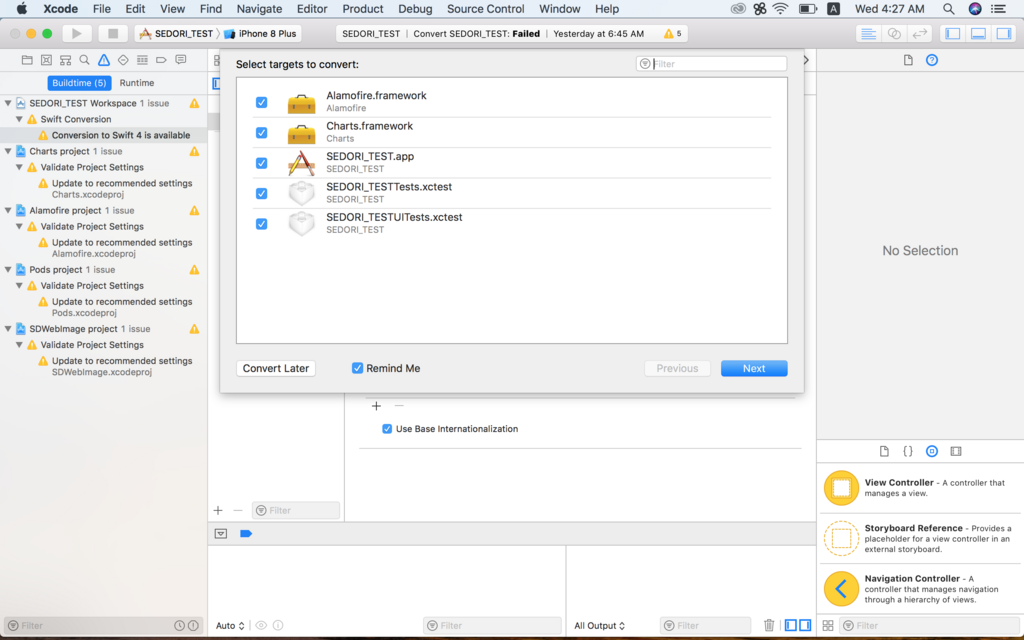Click the Run (play) button in toolbar
Image resolution: width=1024 pixels, height=640 pixels.
(x=76, y=33)
